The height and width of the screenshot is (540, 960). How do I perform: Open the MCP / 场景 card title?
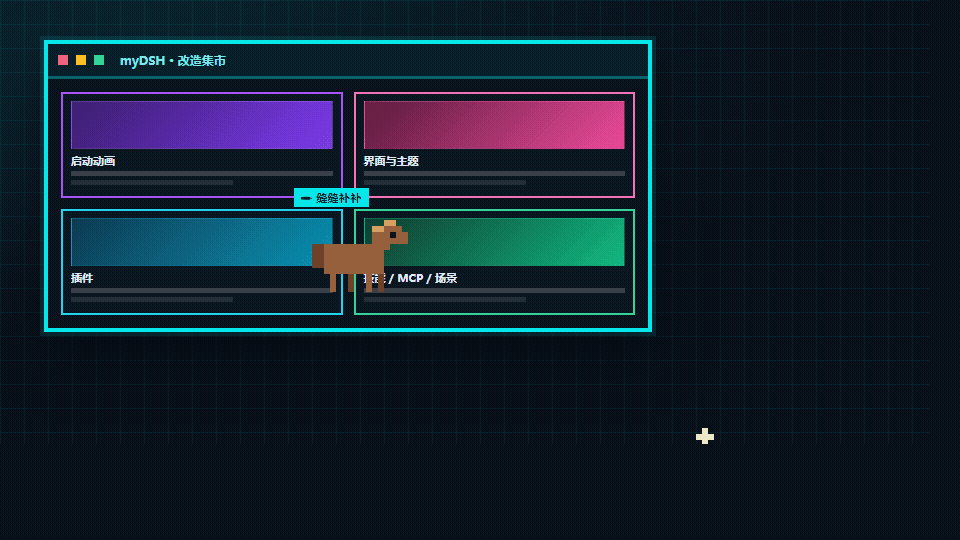click(x=411, y=278)
